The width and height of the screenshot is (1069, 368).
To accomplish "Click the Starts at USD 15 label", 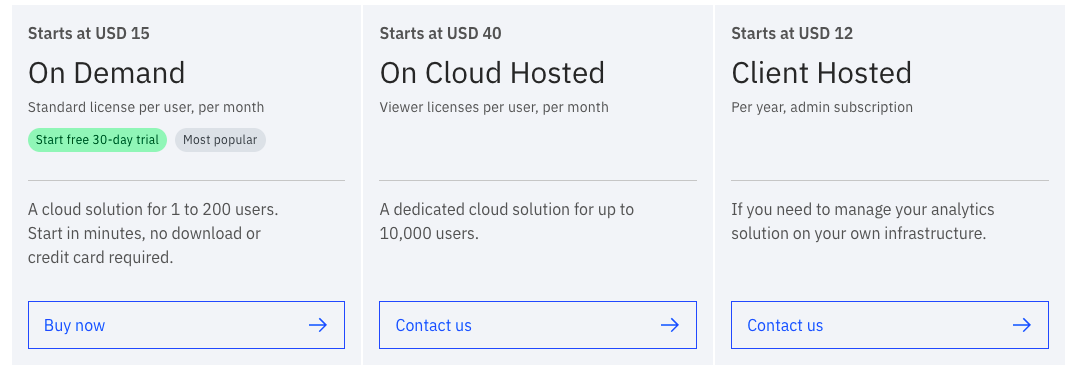I will click(x=89, y=33).
